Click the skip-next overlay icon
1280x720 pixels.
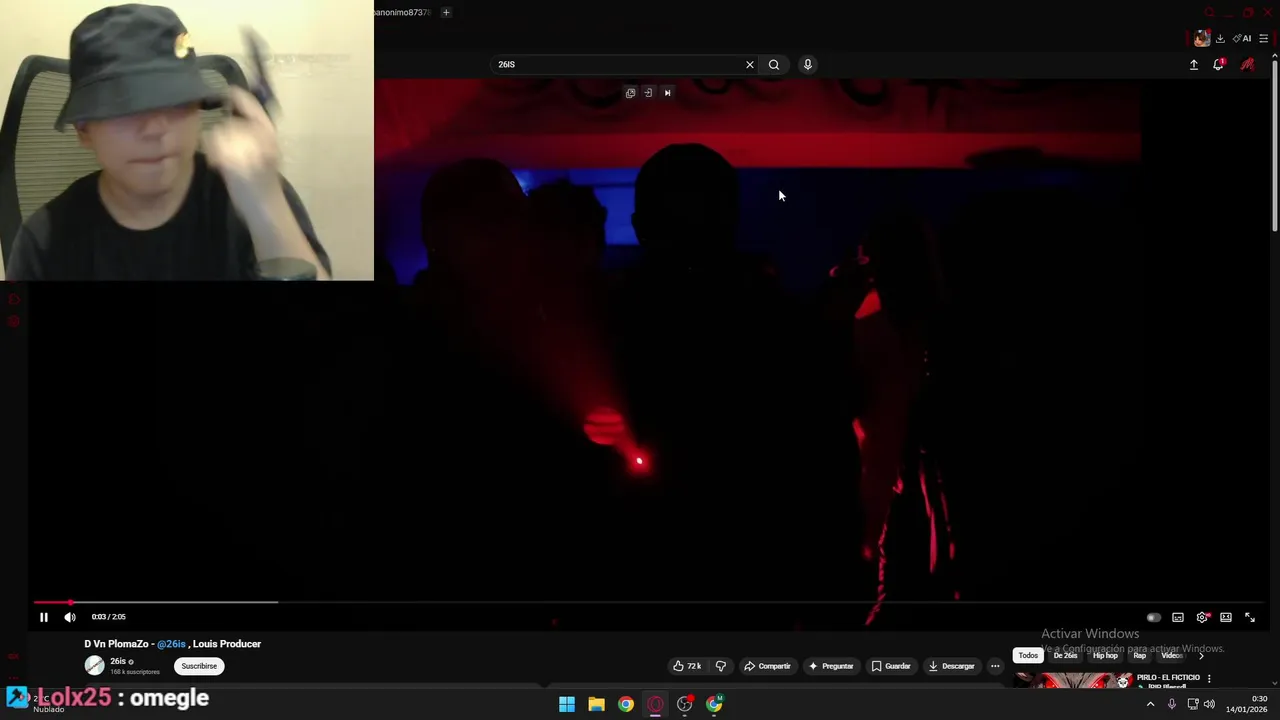coord(667,93)
